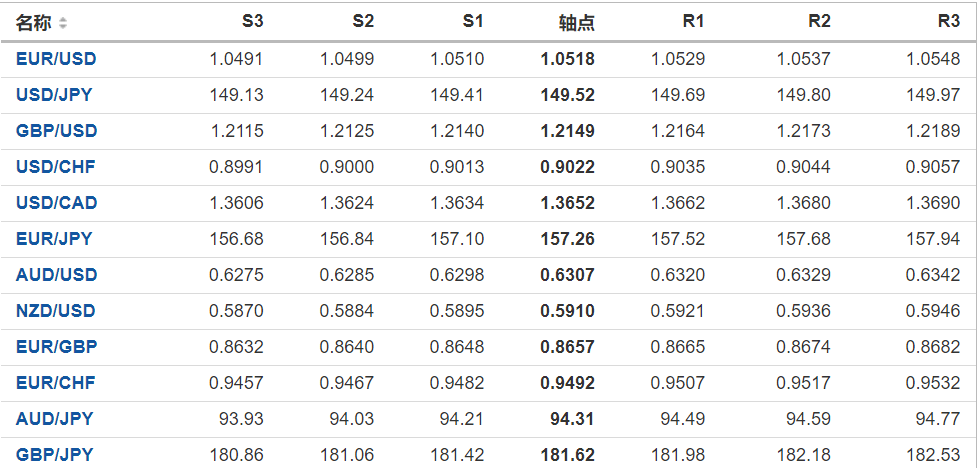The image size is (977, 468).
Task: Select the AUD/USD currency pair
Action: click(56, 275)
